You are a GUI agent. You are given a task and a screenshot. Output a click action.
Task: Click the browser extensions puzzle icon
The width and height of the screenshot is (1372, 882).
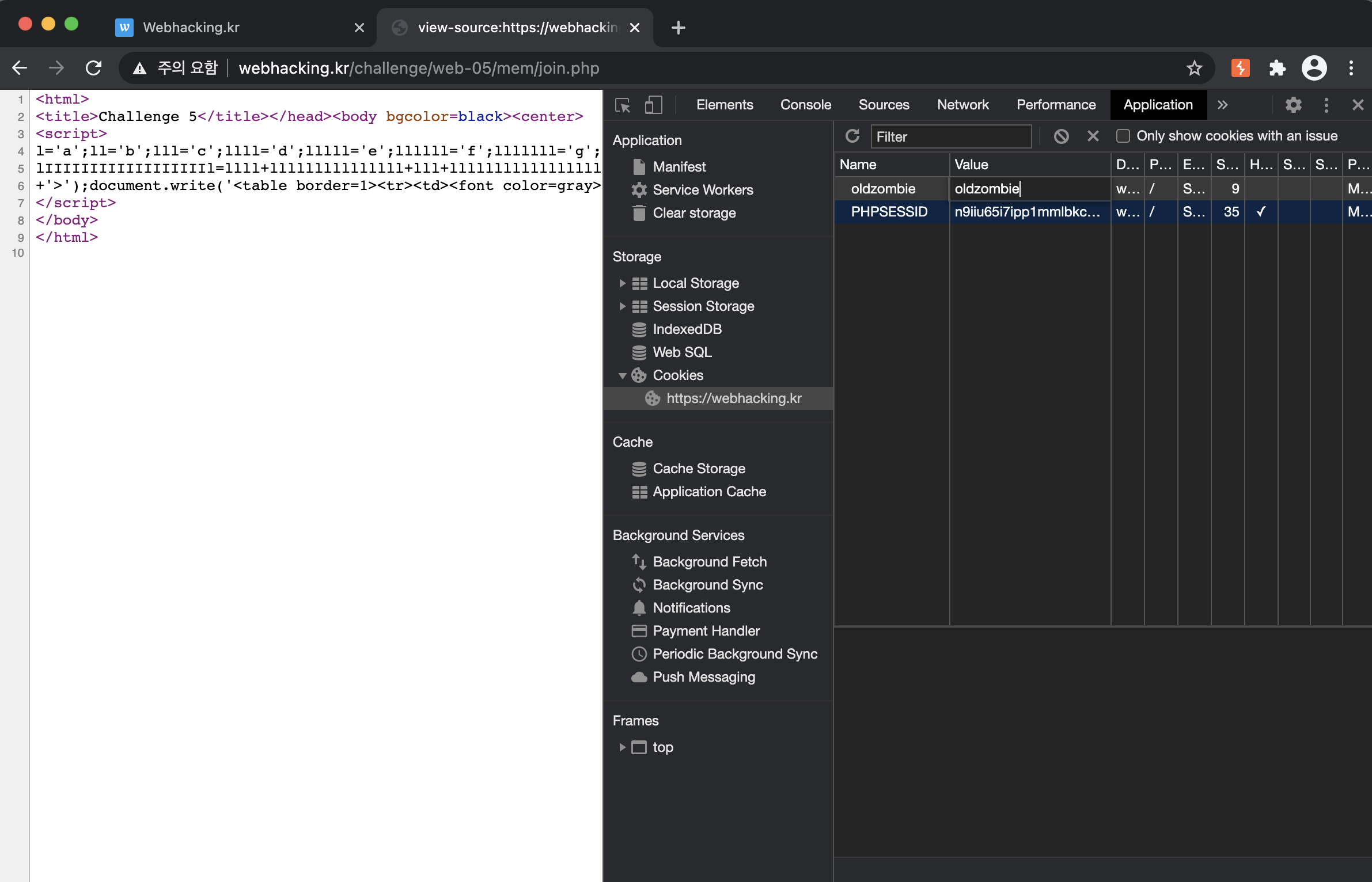(1277, 68)
